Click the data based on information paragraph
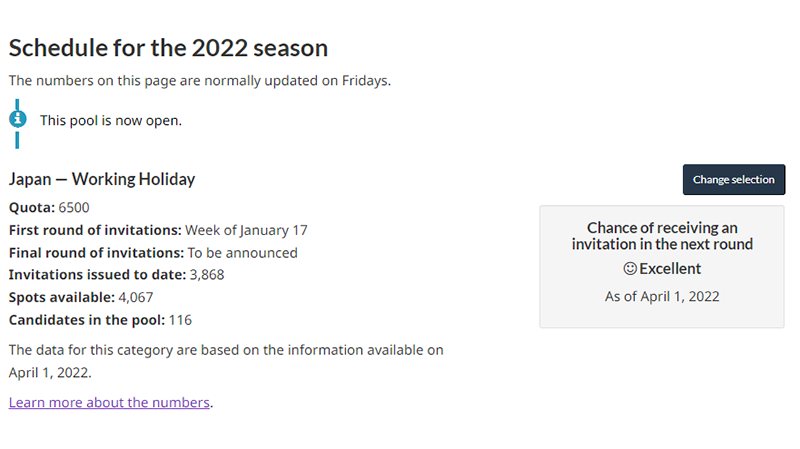The width and height of the screenshot is (800, 449). (226, 361)
